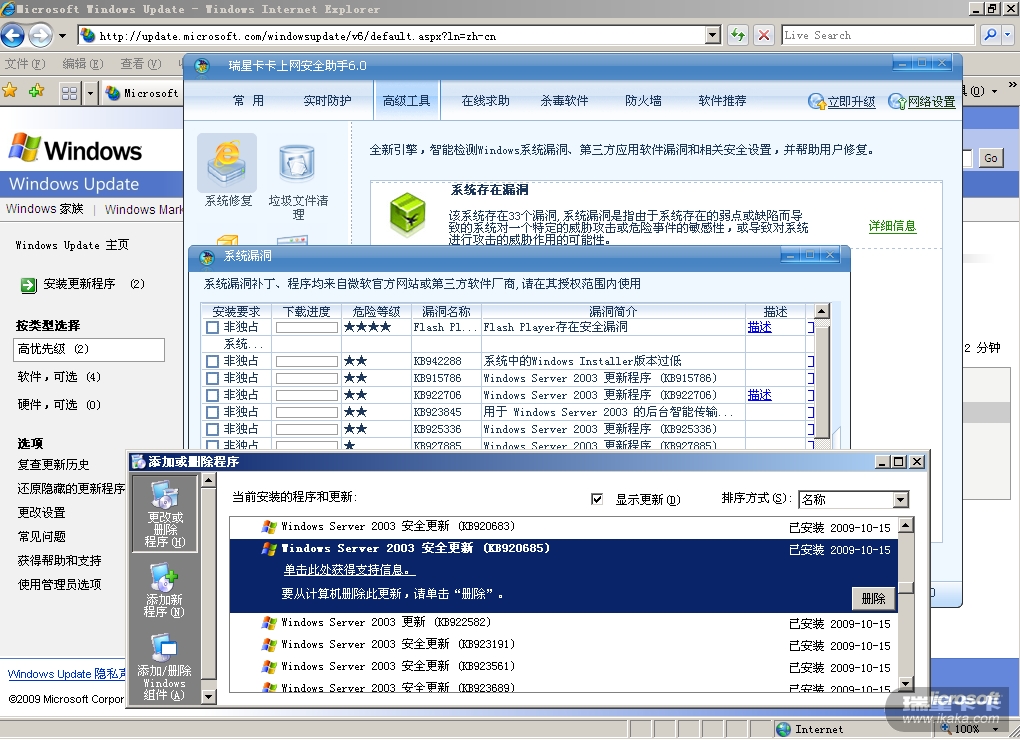Uncheck the 显示更新 checkbox
The image size is (1020, 740).
pyautogui.click(x=597, y=499)
